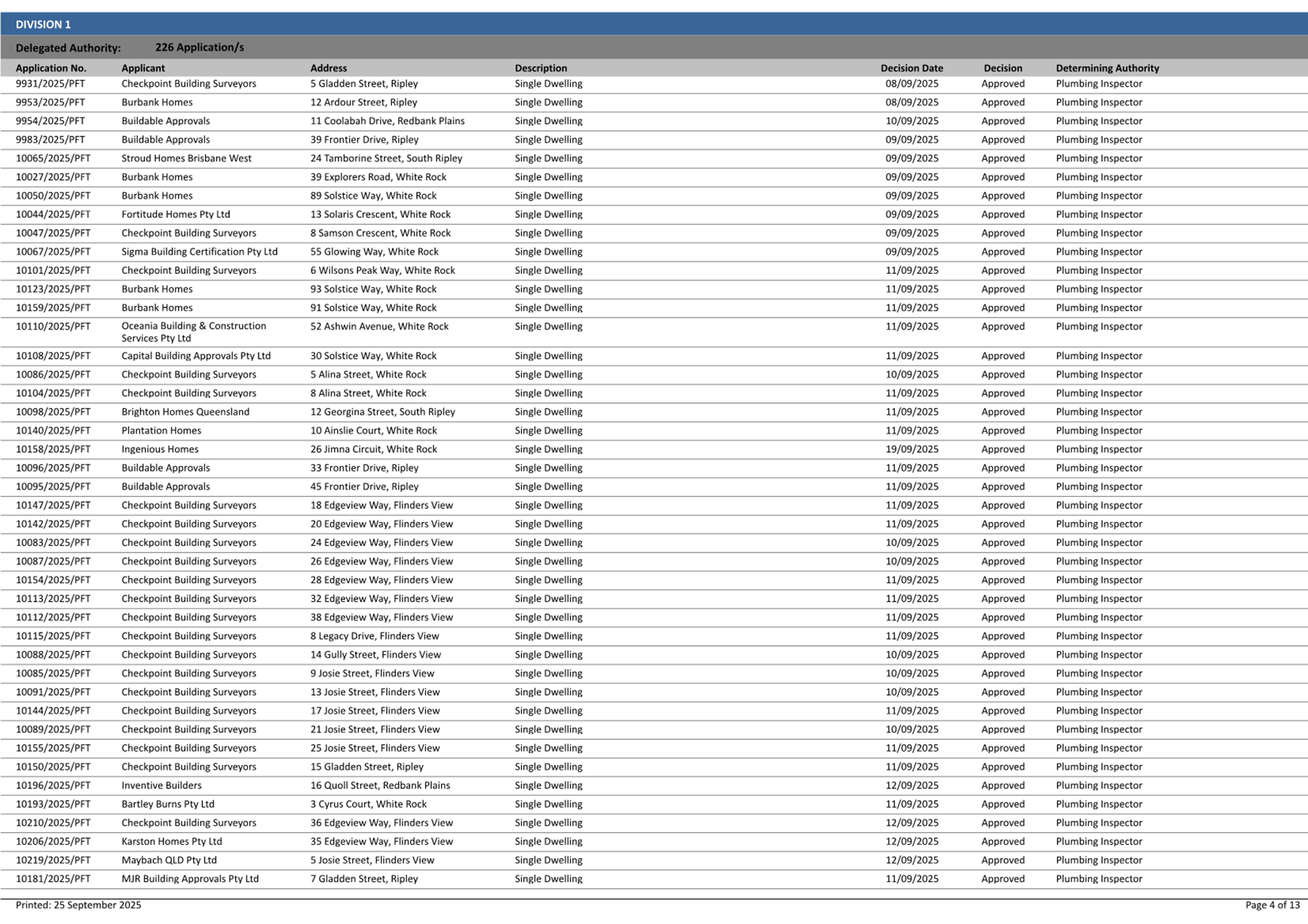Select application number 10085/2025/PFT

pos(53,674)
